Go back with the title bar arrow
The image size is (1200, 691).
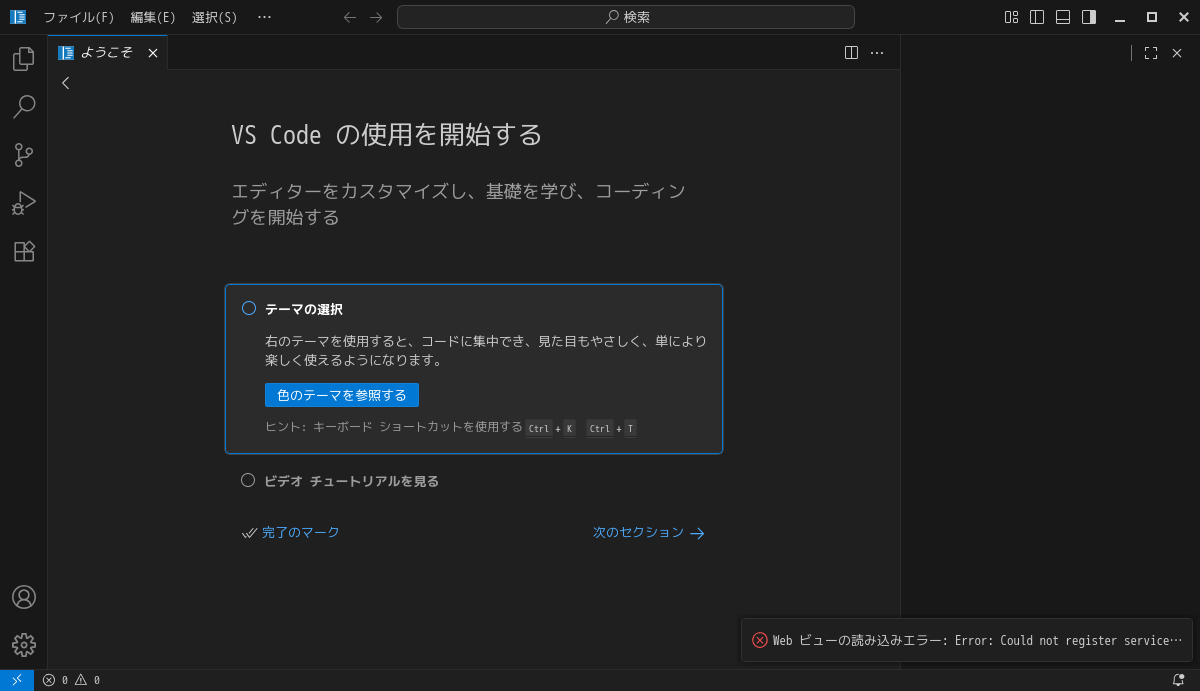[x=350, y=17]
